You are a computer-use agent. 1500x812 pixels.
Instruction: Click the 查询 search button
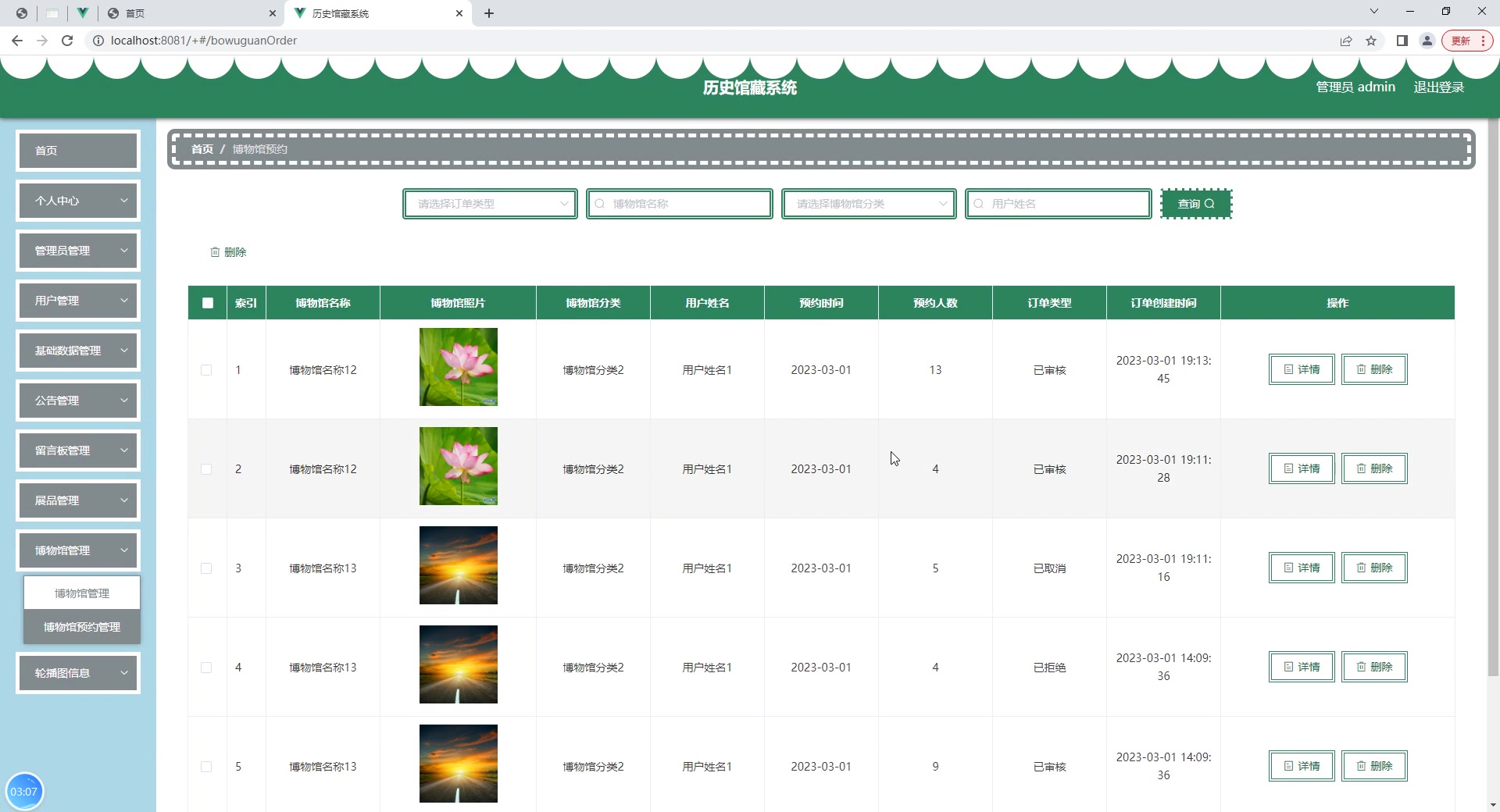point(1196,204)
